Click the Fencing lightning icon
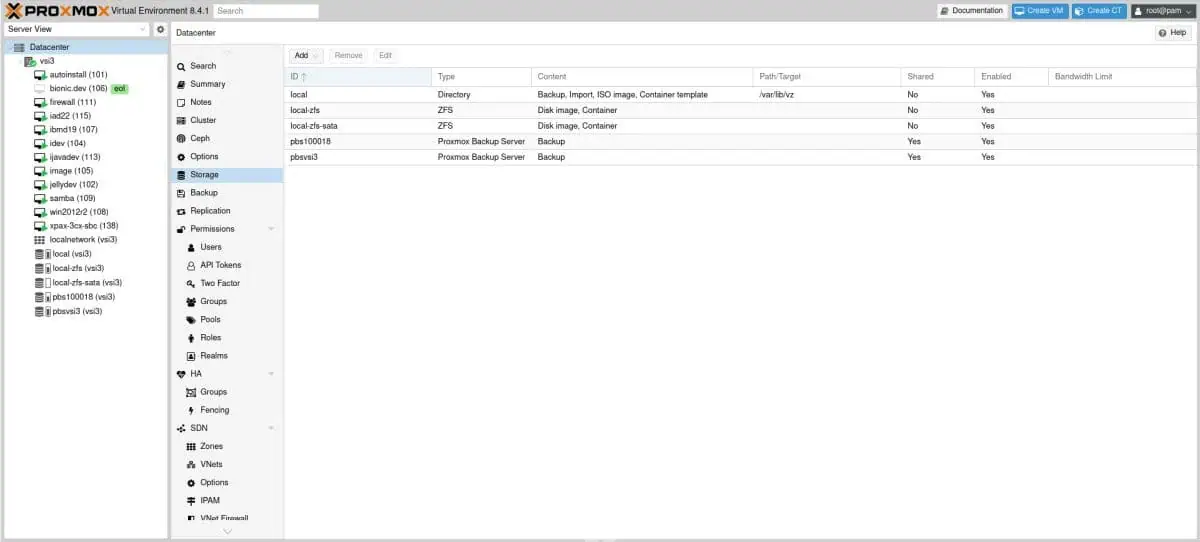Screen dimensions: 1200x542 click(x=191, y=410)
